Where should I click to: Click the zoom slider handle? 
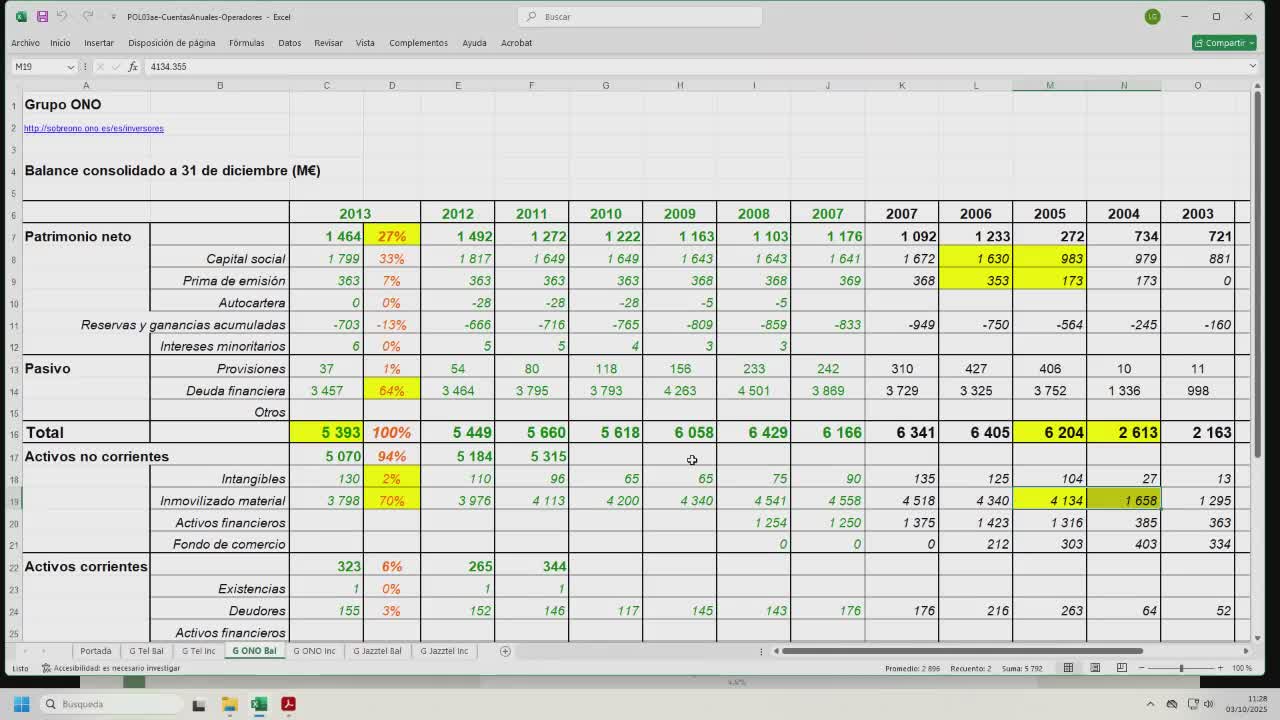1181,668
